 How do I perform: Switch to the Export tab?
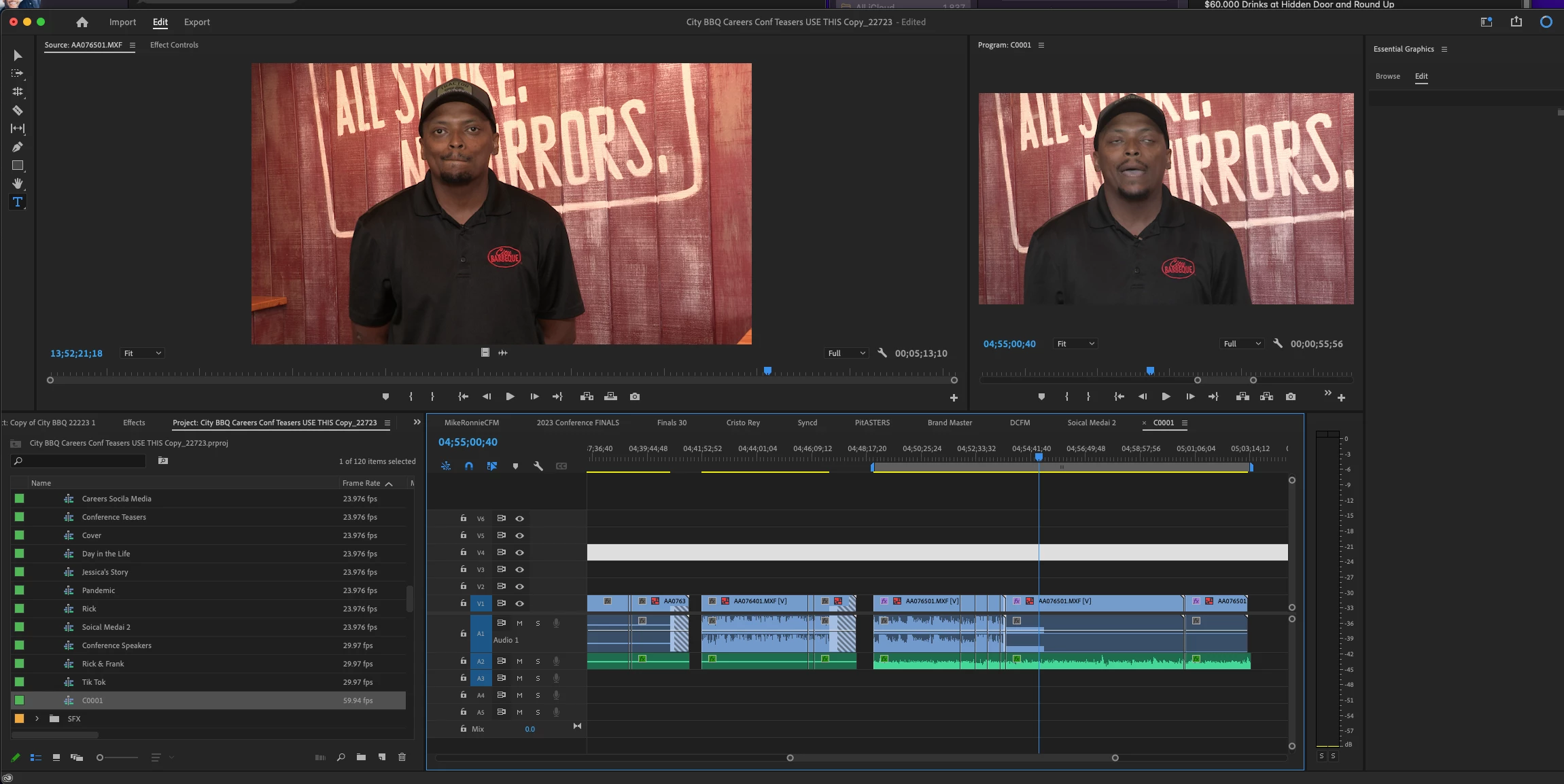click(x=197, y=22)
